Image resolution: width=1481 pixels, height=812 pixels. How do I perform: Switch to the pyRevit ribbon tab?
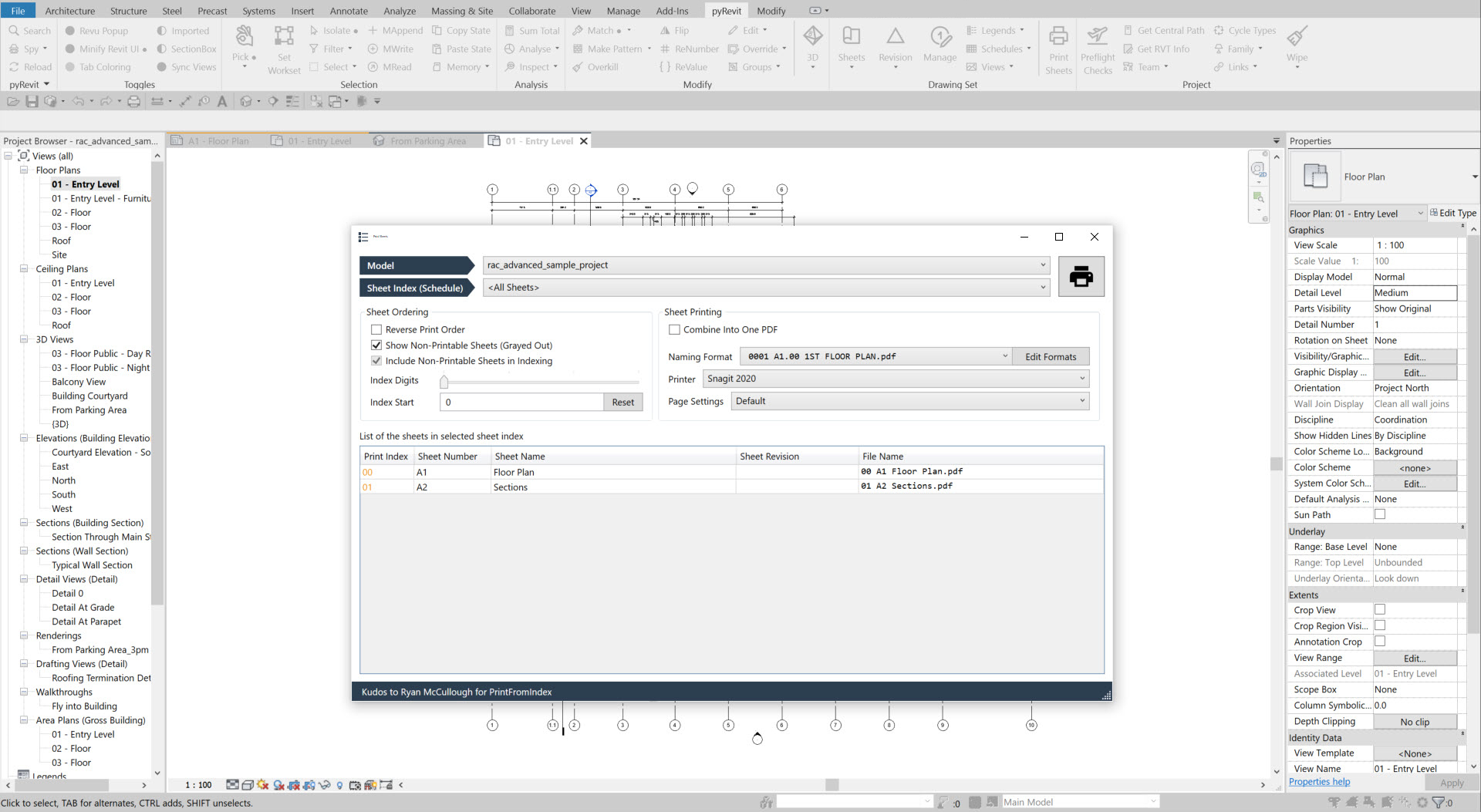pyautogui.click(x=726, y=10)
